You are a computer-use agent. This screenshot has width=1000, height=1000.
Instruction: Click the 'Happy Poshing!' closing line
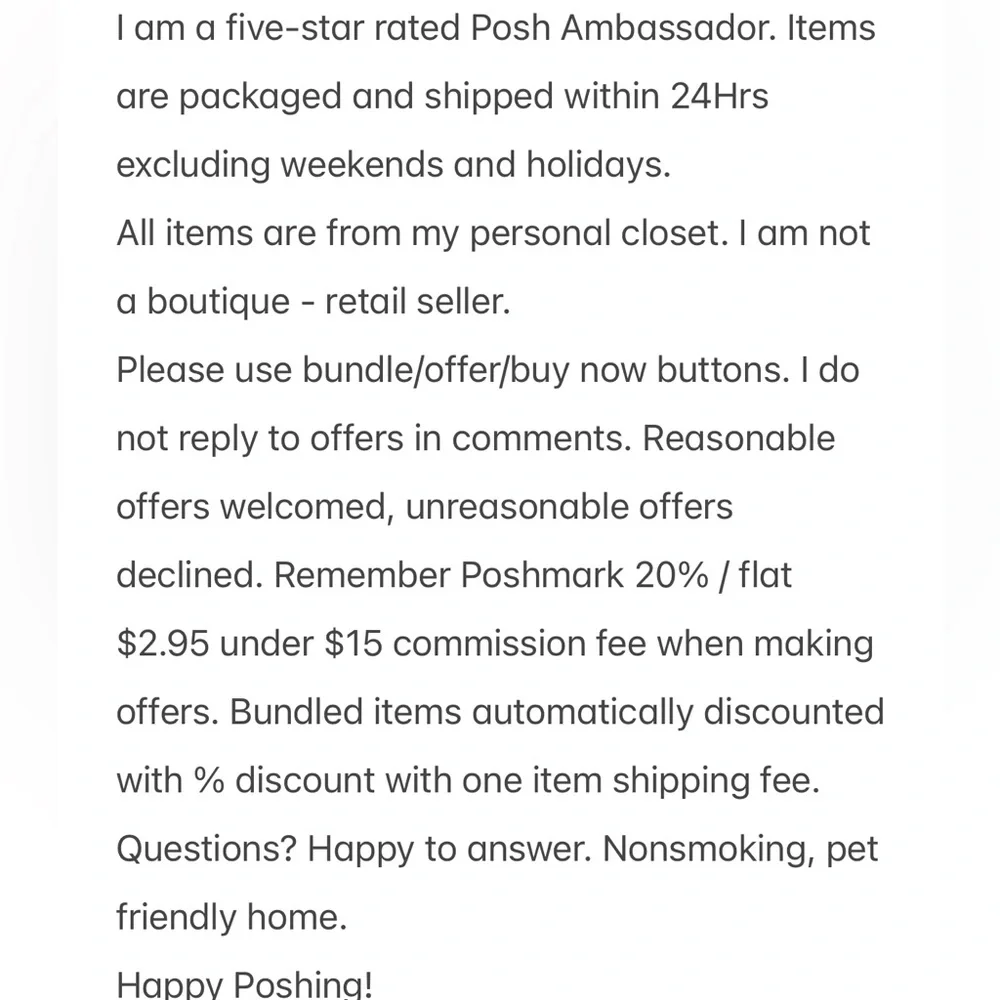point(244,984)
